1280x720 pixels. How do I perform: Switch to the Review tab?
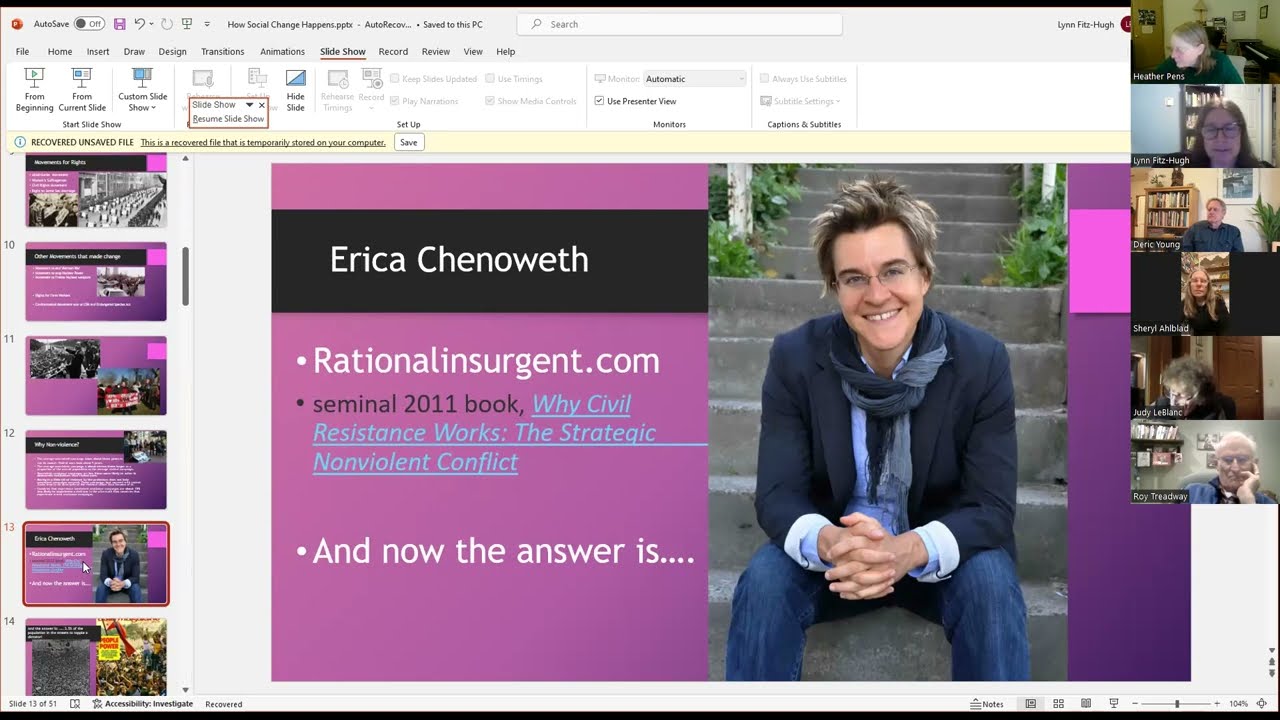[436, 51]
